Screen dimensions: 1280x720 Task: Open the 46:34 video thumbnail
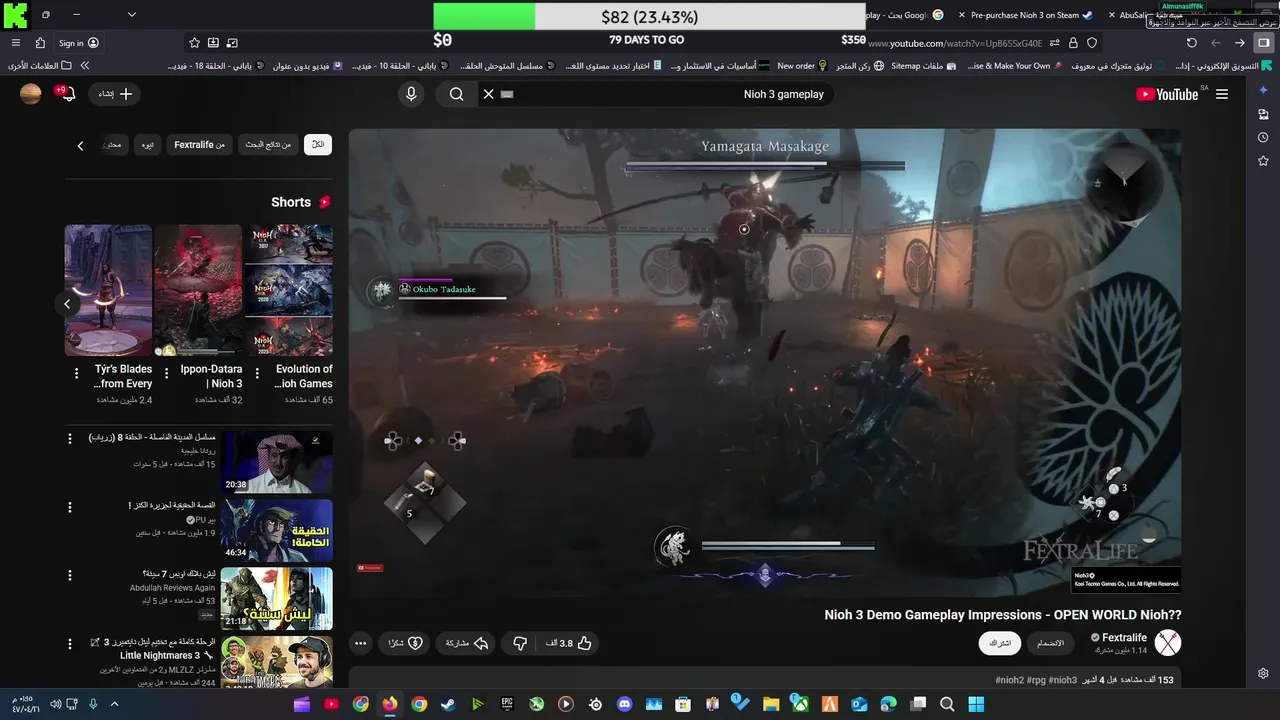pyautogui.click(x=277, y=530)
